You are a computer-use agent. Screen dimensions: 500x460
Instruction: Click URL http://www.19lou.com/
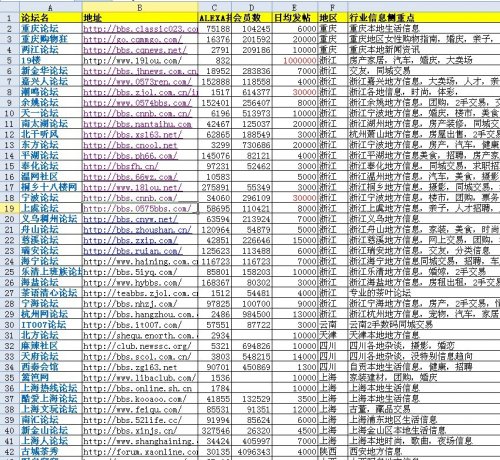pyautogui.click(x=132, y=61)
